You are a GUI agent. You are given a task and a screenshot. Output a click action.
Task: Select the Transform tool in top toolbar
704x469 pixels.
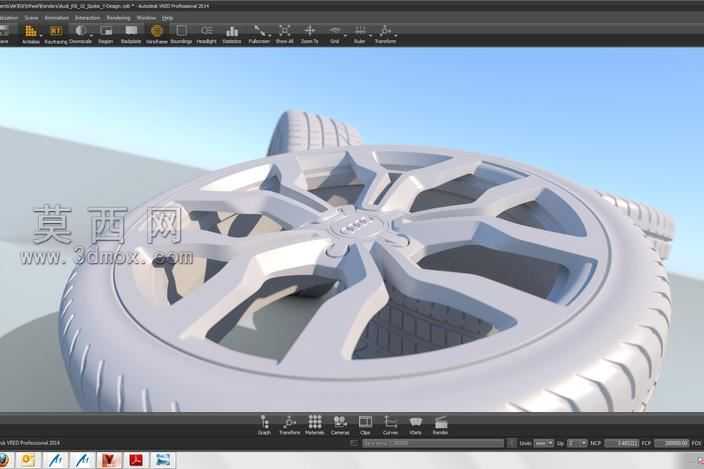tap(385, 34)
